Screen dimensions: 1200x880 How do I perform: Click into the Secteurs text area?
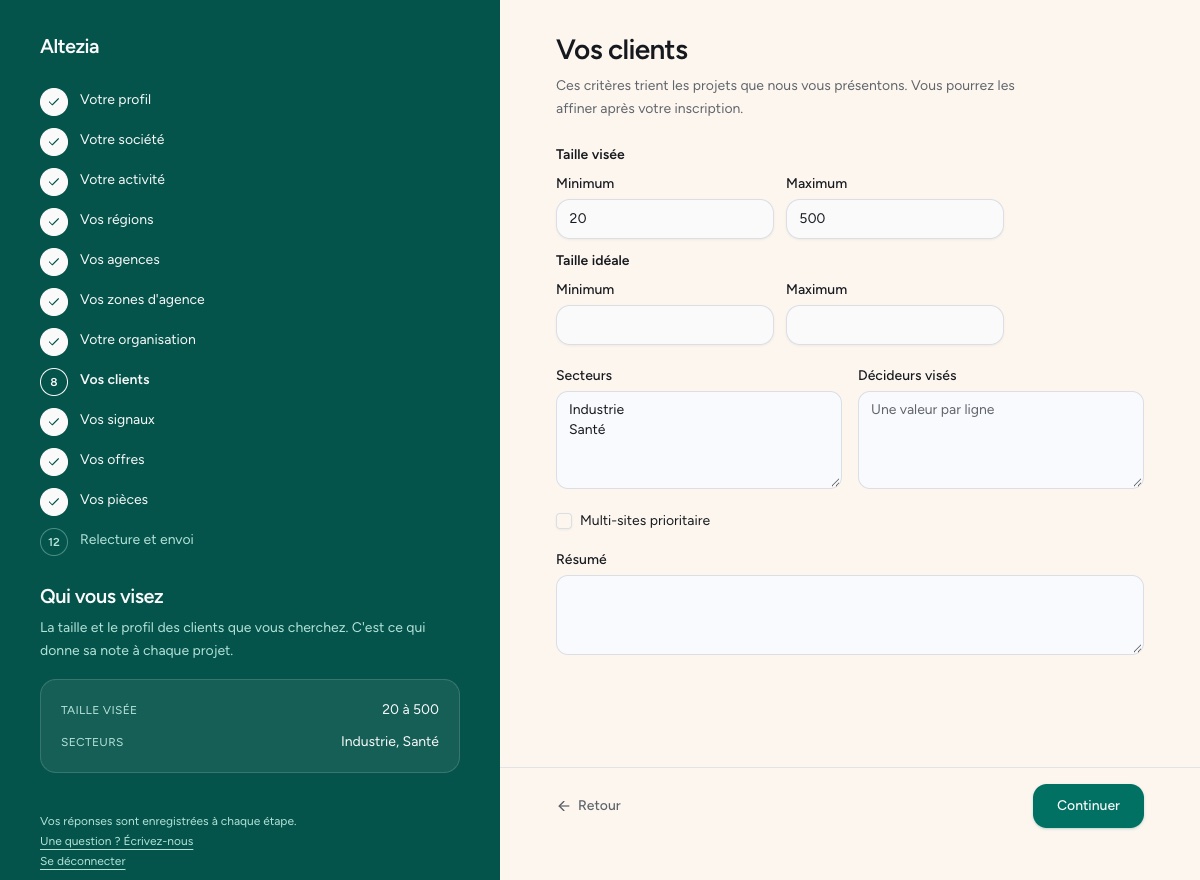pos(699,440)
